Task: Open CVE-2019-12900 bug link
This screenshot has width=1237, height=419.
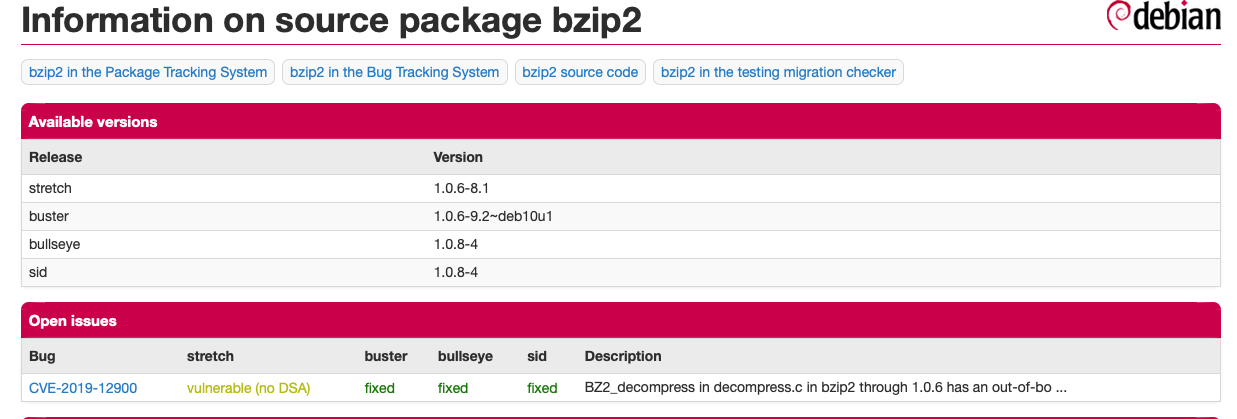Action: tap(83, 388)
